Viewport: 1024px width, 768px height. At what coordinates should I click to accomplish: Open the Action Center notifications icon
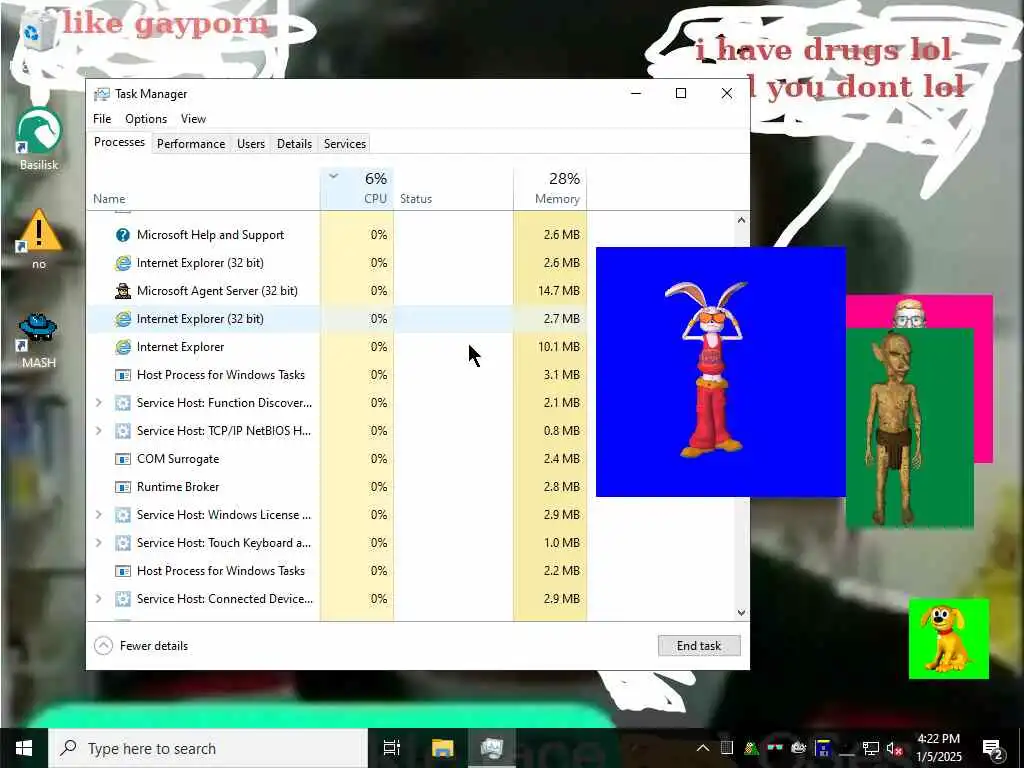click(x=993, y=749)
